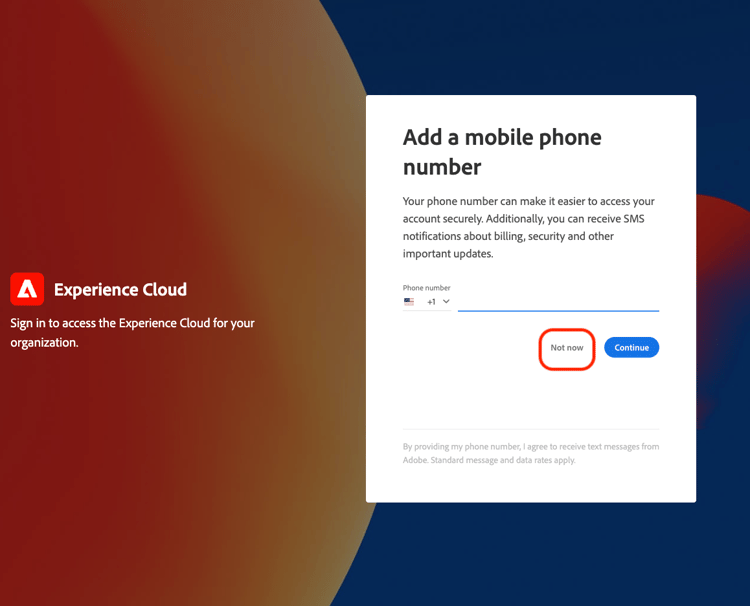Click the phrase important updates in description
Screen dimensions: 750x606
pyautogui.click(x=448, y=253)
